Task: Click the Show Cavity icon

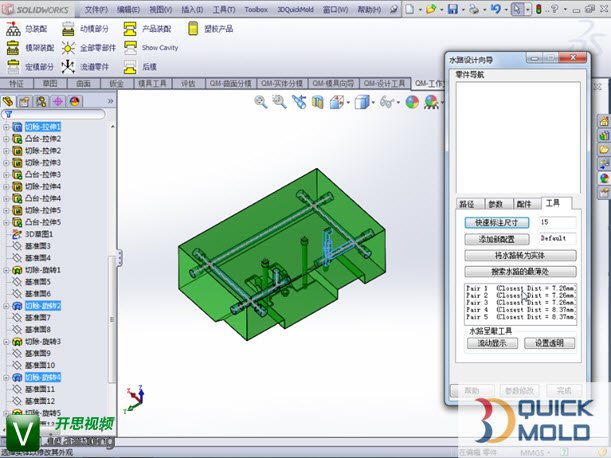Action: (130, 48)
